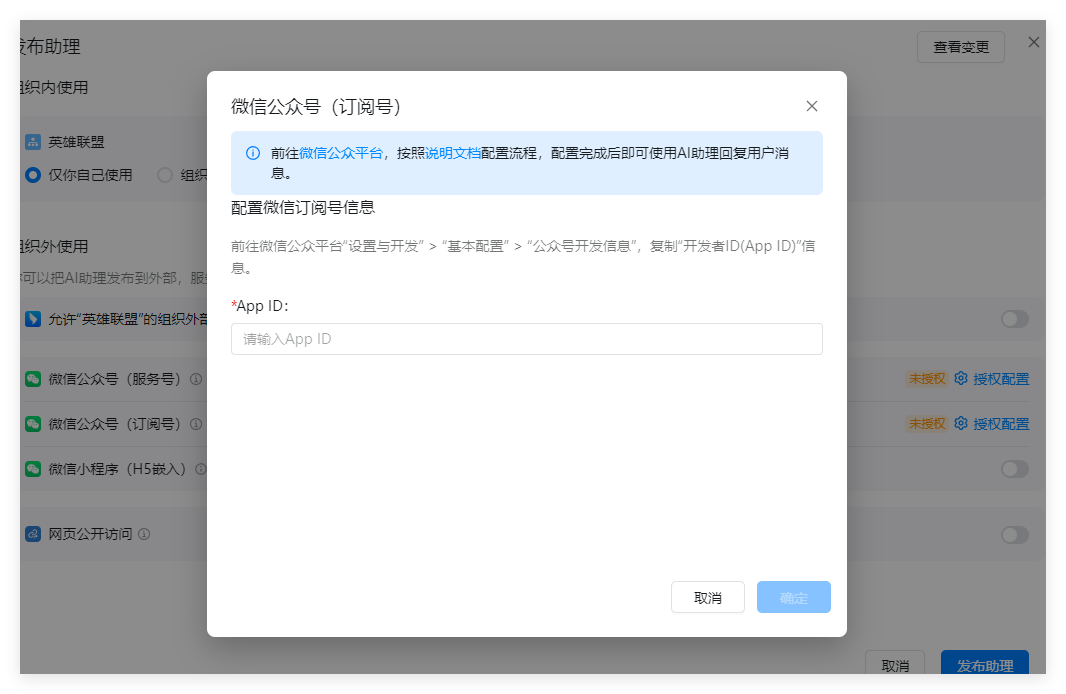Select the 组织 radio option behind the dialog
Screen dimensions: 1066x694
(x=165, y=175)
